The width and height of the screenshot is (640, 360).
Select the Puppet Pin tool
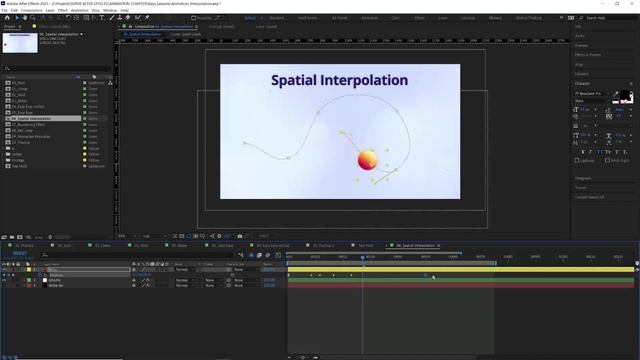tap(147, 18)
